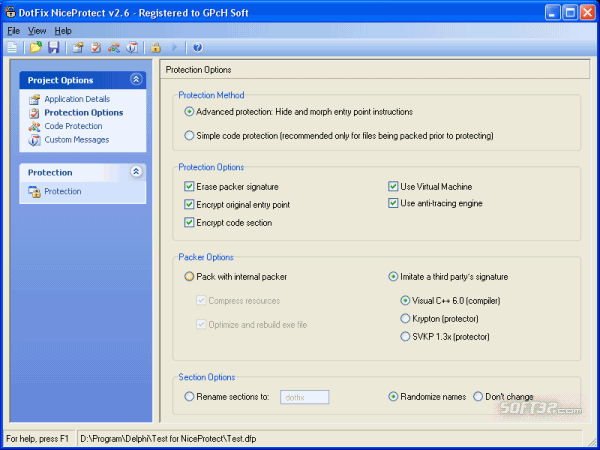The height and width of the screenshot is (450, 600).
Task: Choose Krypton (protector) signature
Action: tap(405, 318)
